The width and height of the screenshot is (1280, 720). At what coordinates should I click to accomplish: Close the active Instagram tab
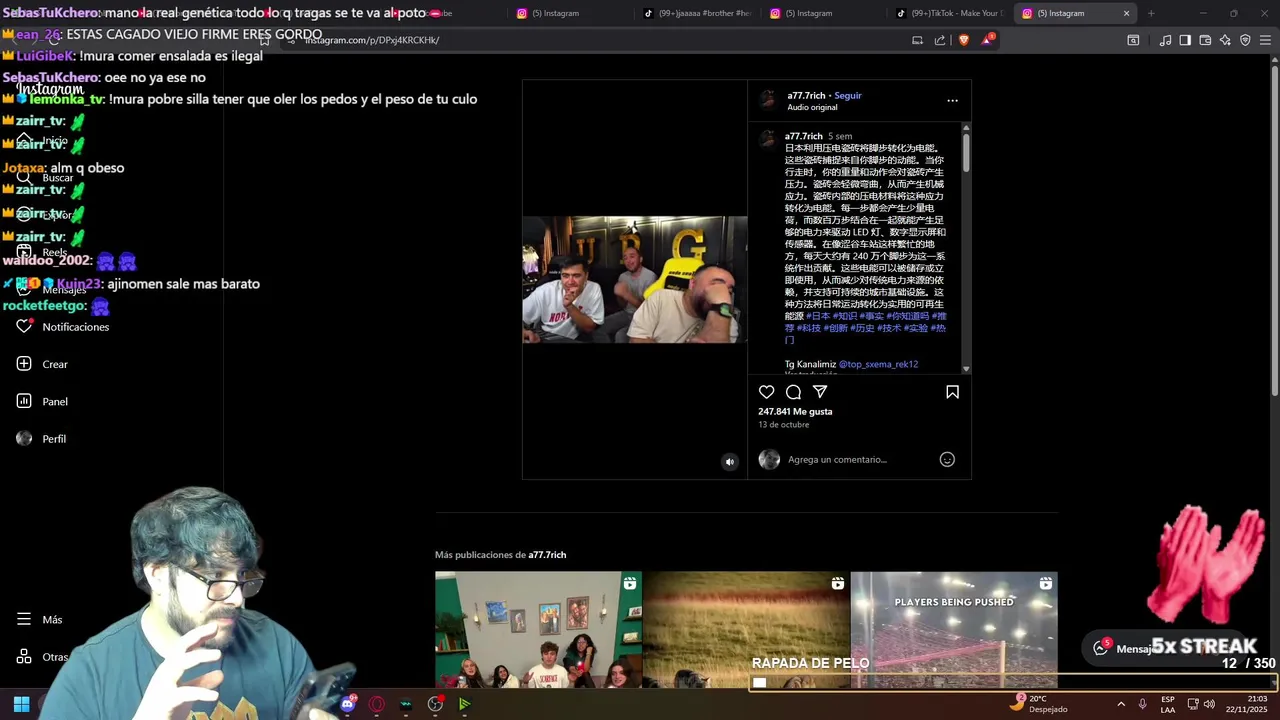click(x=1126, y=13)
